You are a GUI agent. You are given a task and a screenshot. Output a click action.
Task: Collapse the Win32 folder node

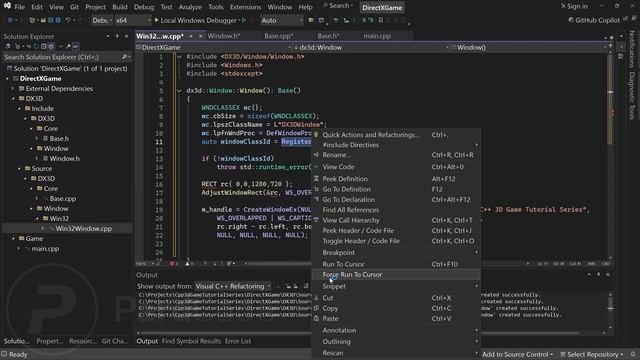37,218
